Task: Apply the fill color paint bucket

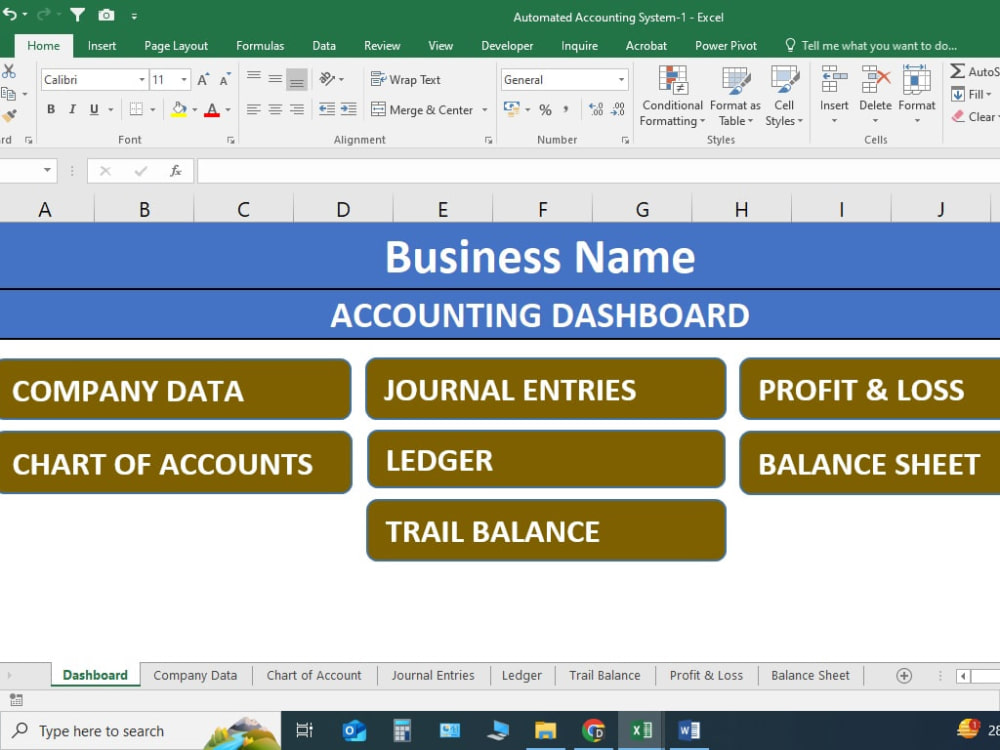Action: (x=179, y=110)
